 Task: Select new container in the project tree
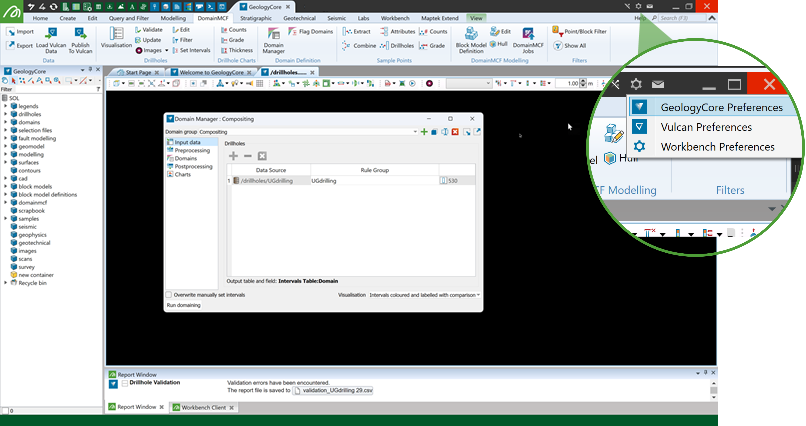[36, 275]
